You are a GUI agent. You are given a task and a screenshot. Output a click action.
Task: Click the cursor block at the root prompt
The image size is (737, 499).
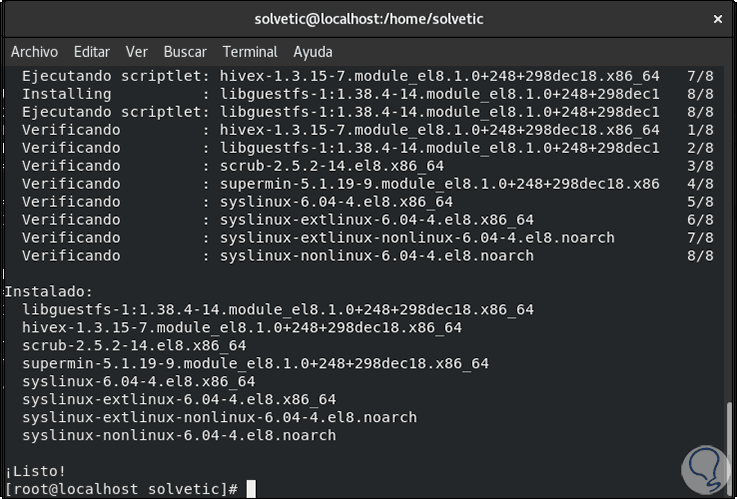tap(251, 489)
